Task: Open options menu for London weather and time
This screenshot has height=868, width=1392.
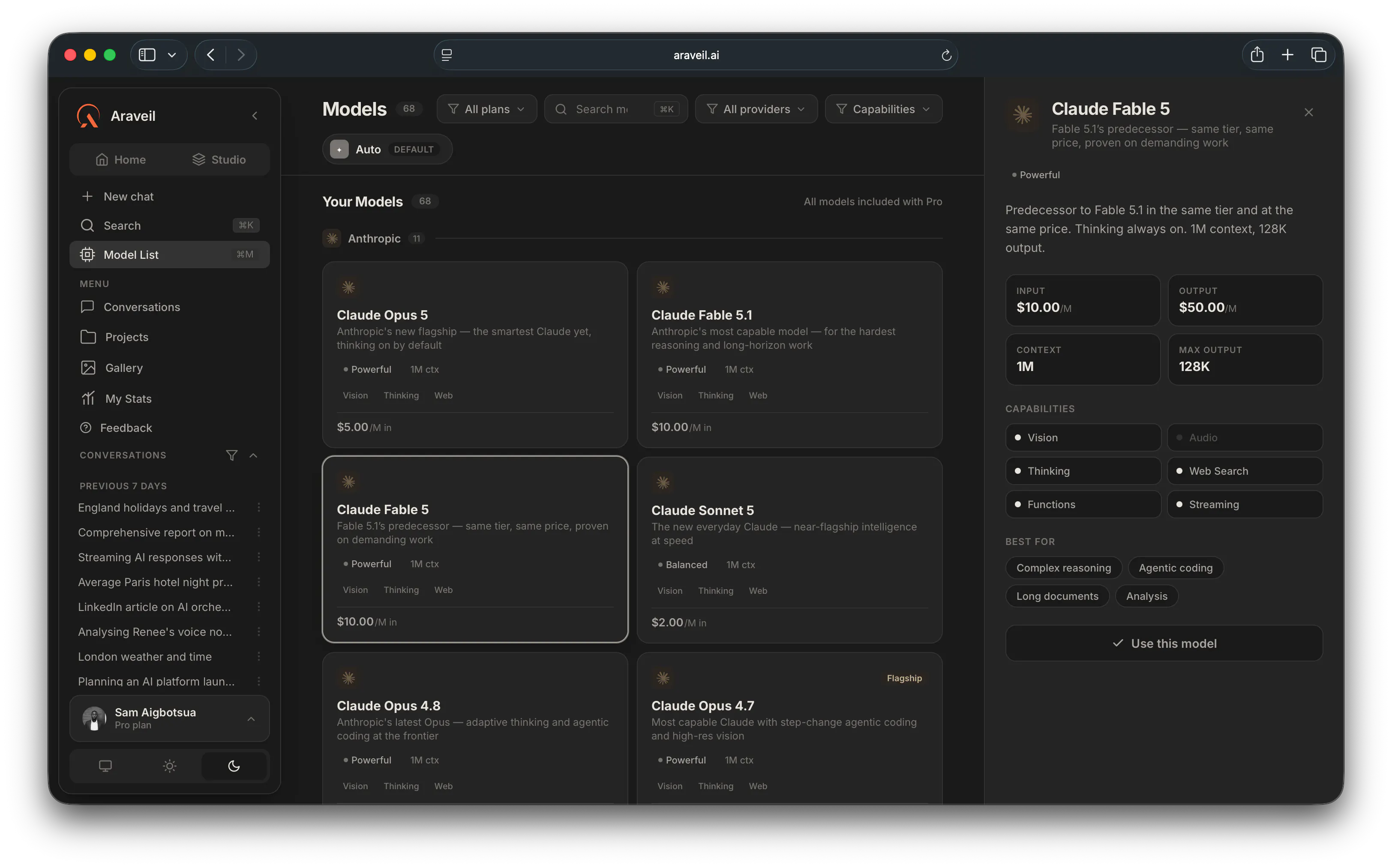Action: click(259, 657)
